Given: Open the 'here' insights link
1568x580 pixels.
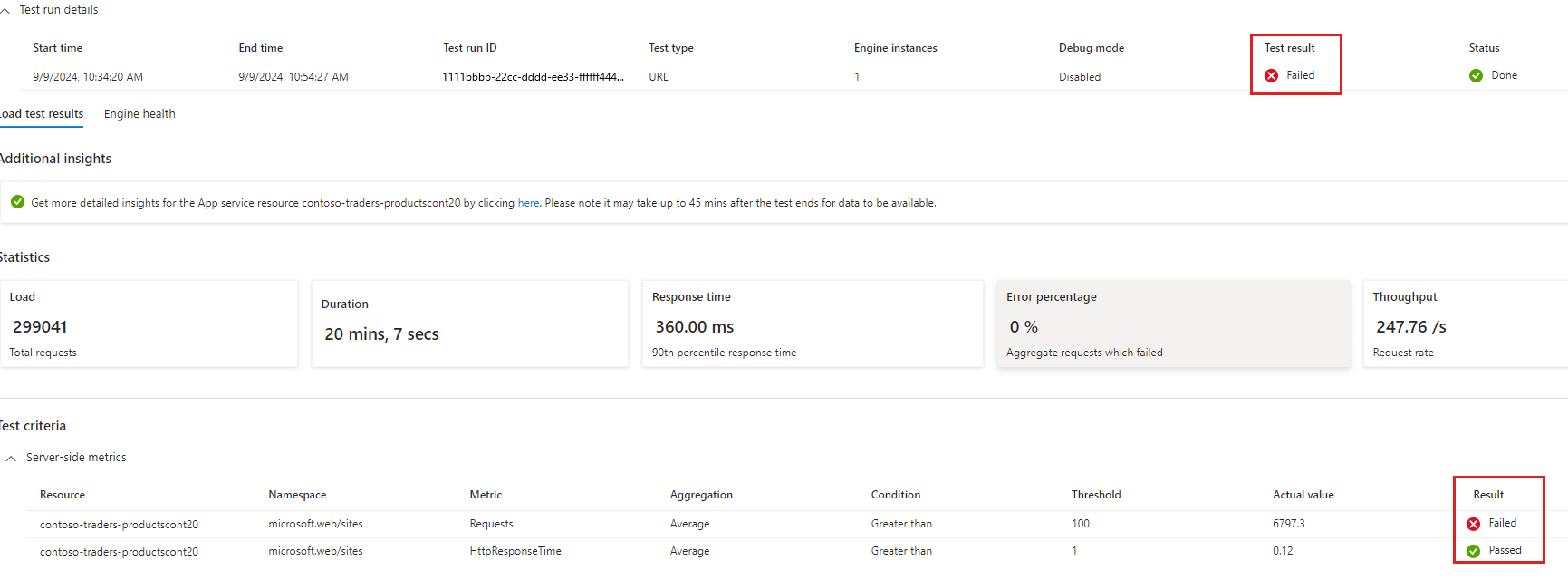Looking at the screenshot, I should tap(528, 203).
